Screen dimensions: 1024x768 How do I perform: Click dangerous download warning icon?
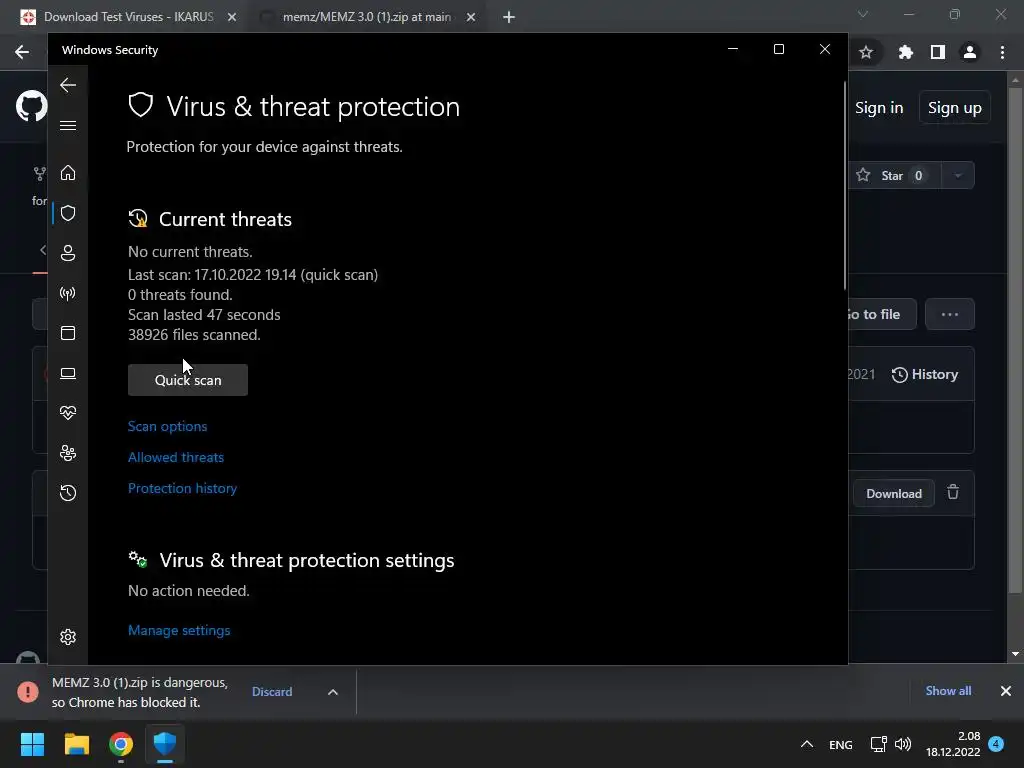[x=27, y=692]
